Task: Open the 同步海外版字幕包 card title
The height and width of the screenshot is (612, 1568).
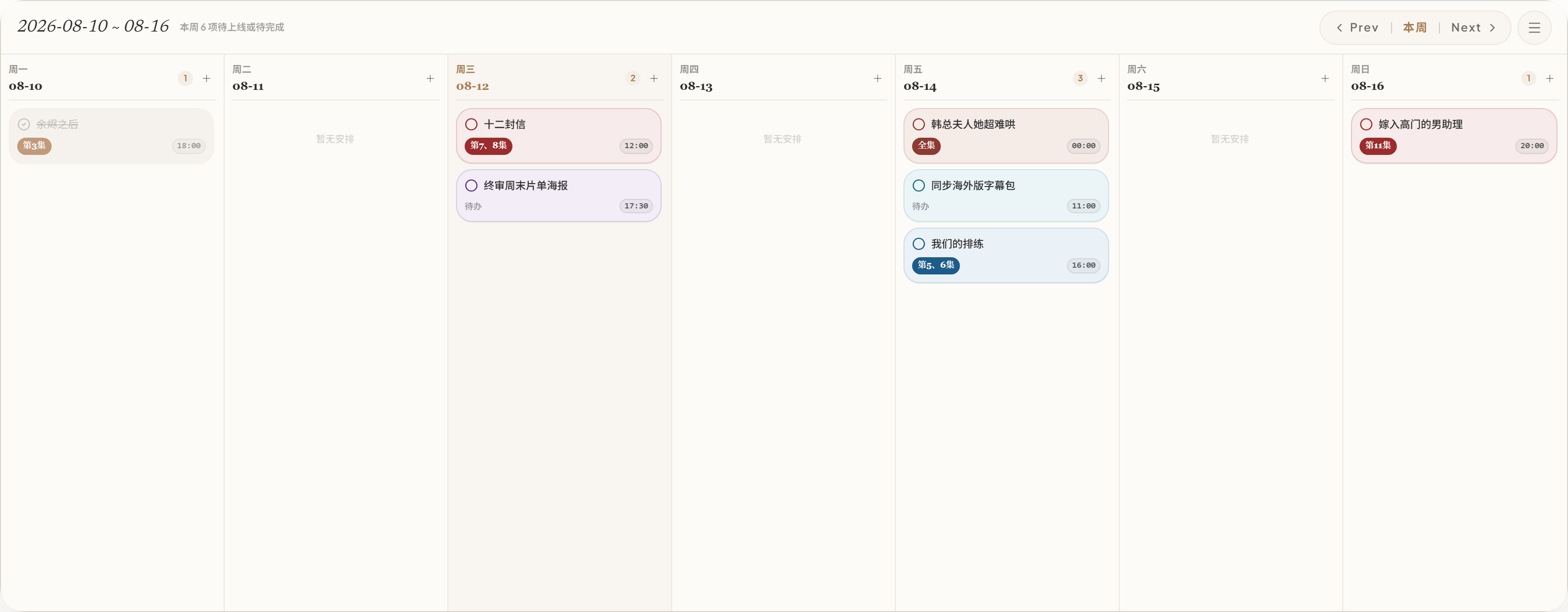Action: (x=973, y=186)
